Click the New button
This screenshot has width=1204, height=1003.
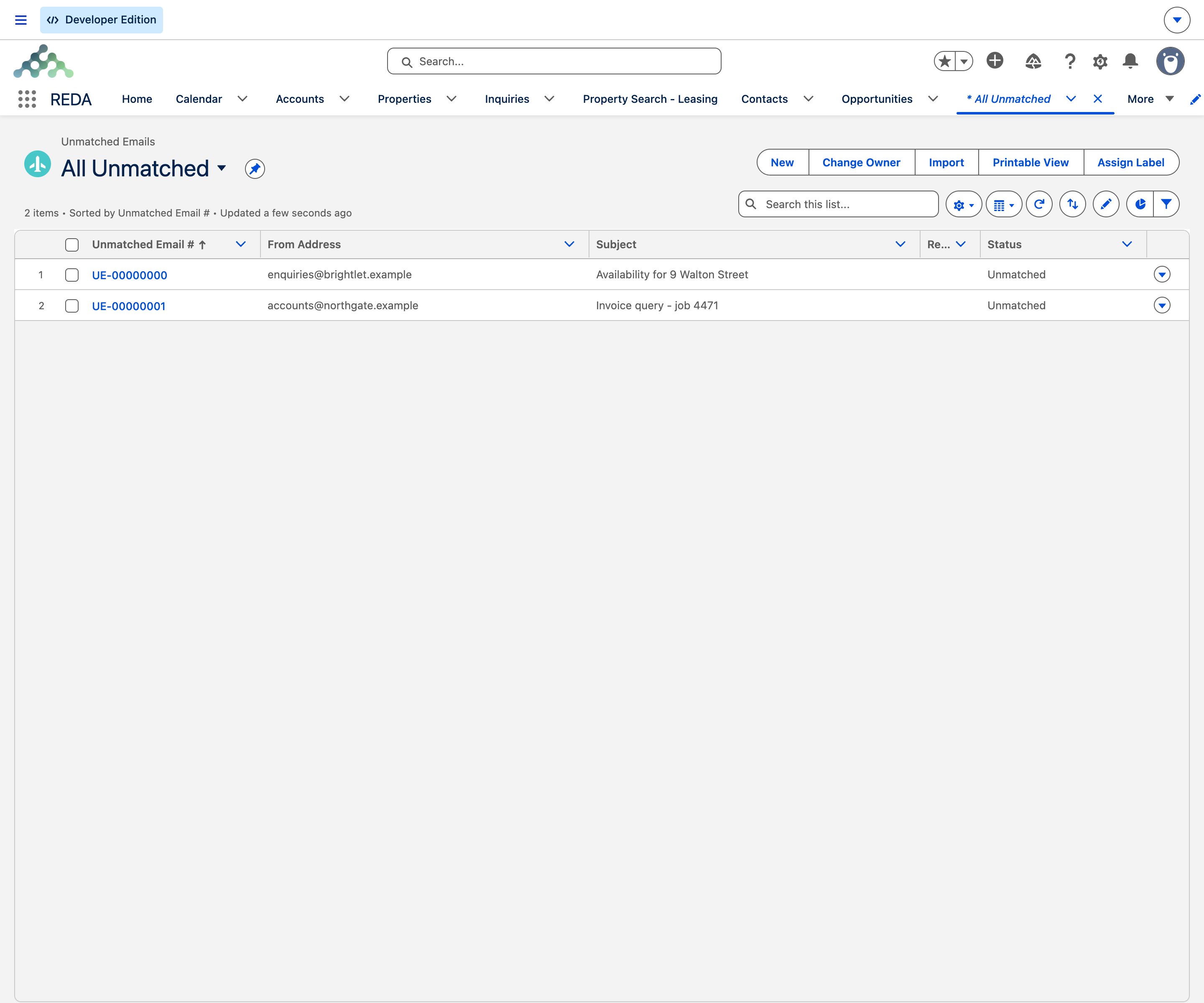pos(782,163)
